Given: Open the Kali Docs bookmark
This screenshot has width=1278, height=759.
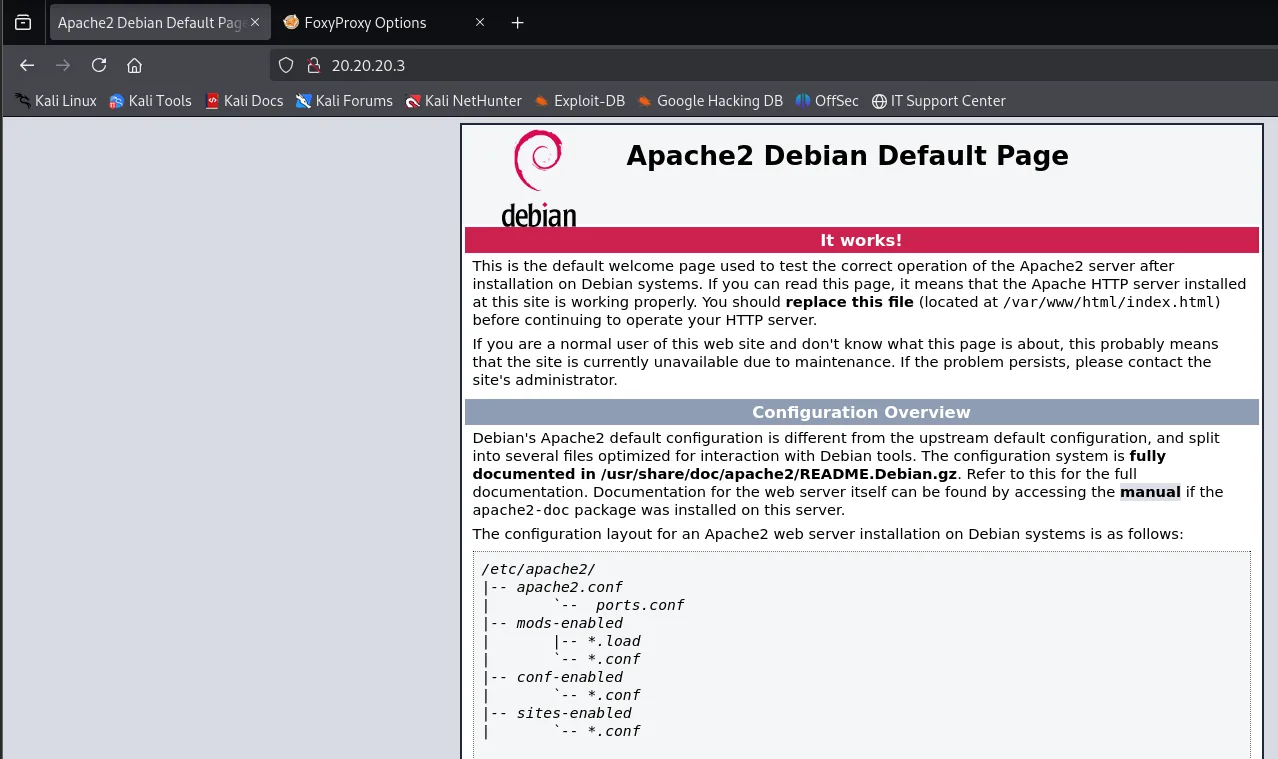Looking at the screenshot, I should point(244,101).
